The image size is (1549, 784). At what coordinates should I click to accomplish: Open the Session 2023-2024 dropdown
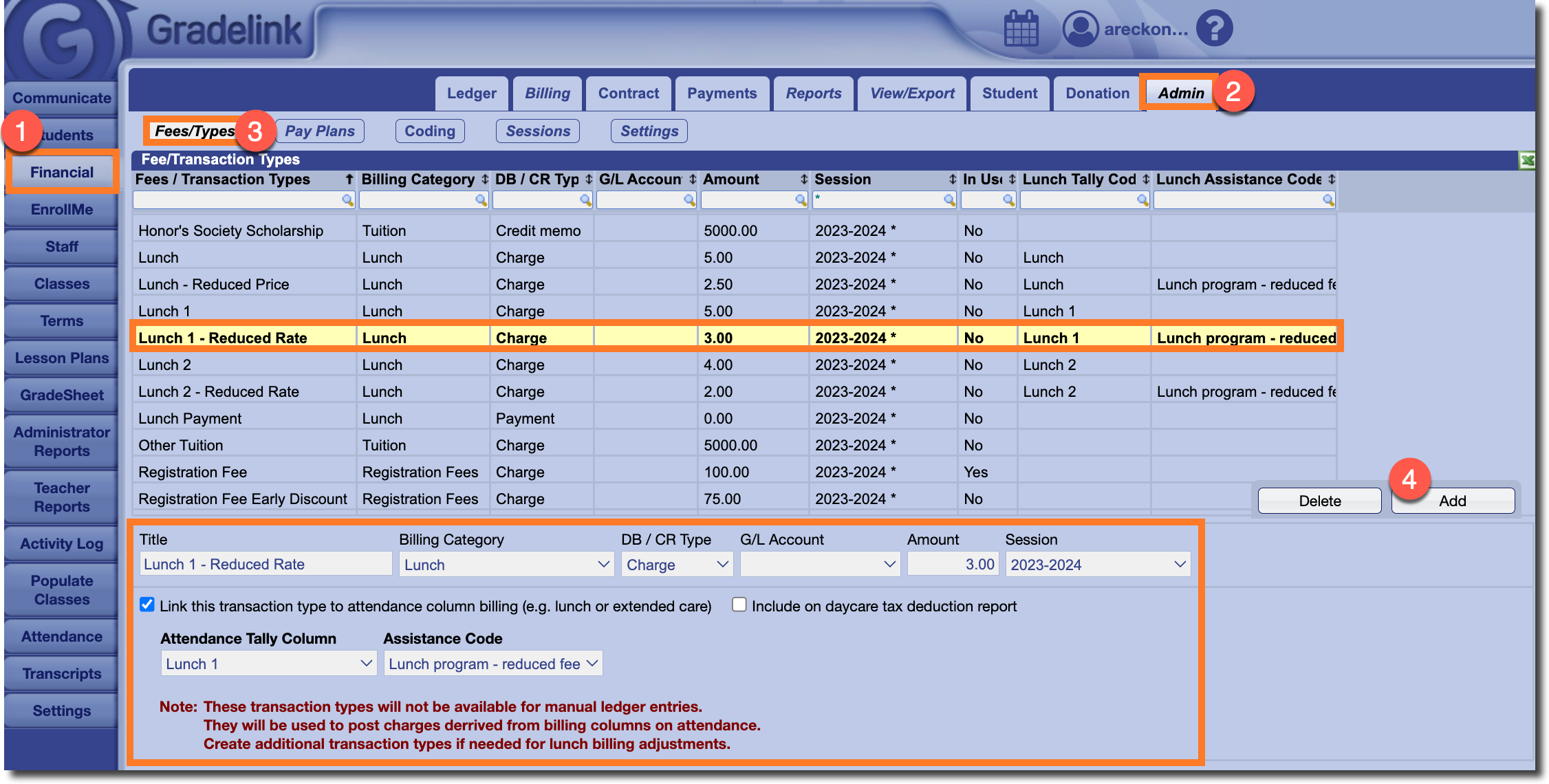[x=1098, y=565]
